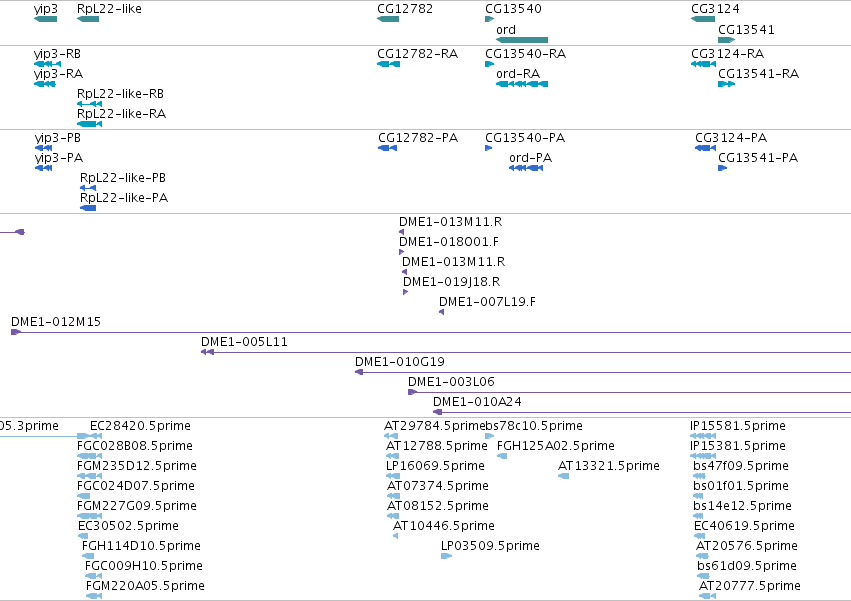
Task: Open the CG13540-RA transcript label
Action: 525,54
